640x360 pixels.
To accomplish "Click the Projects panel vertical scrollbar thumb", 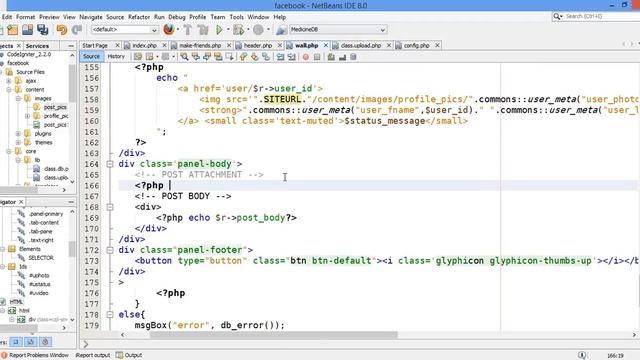I will [x=72, y=83].
